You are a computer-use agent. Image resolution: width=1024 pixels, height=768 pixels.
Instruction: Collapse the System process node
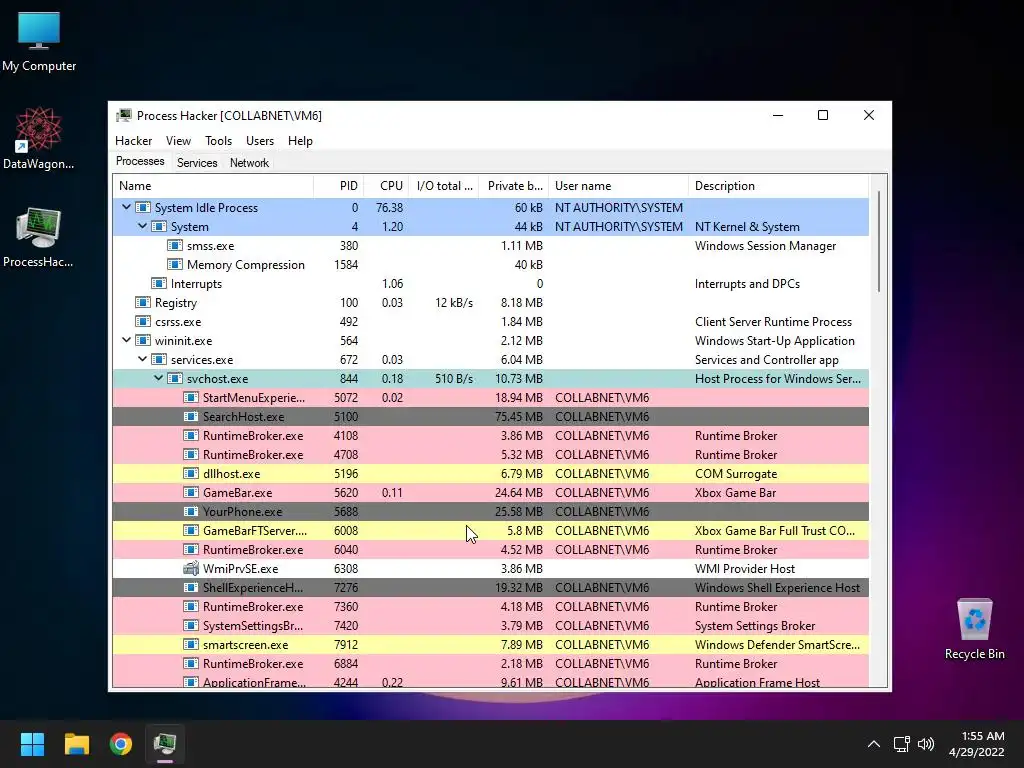pos(142,226)
